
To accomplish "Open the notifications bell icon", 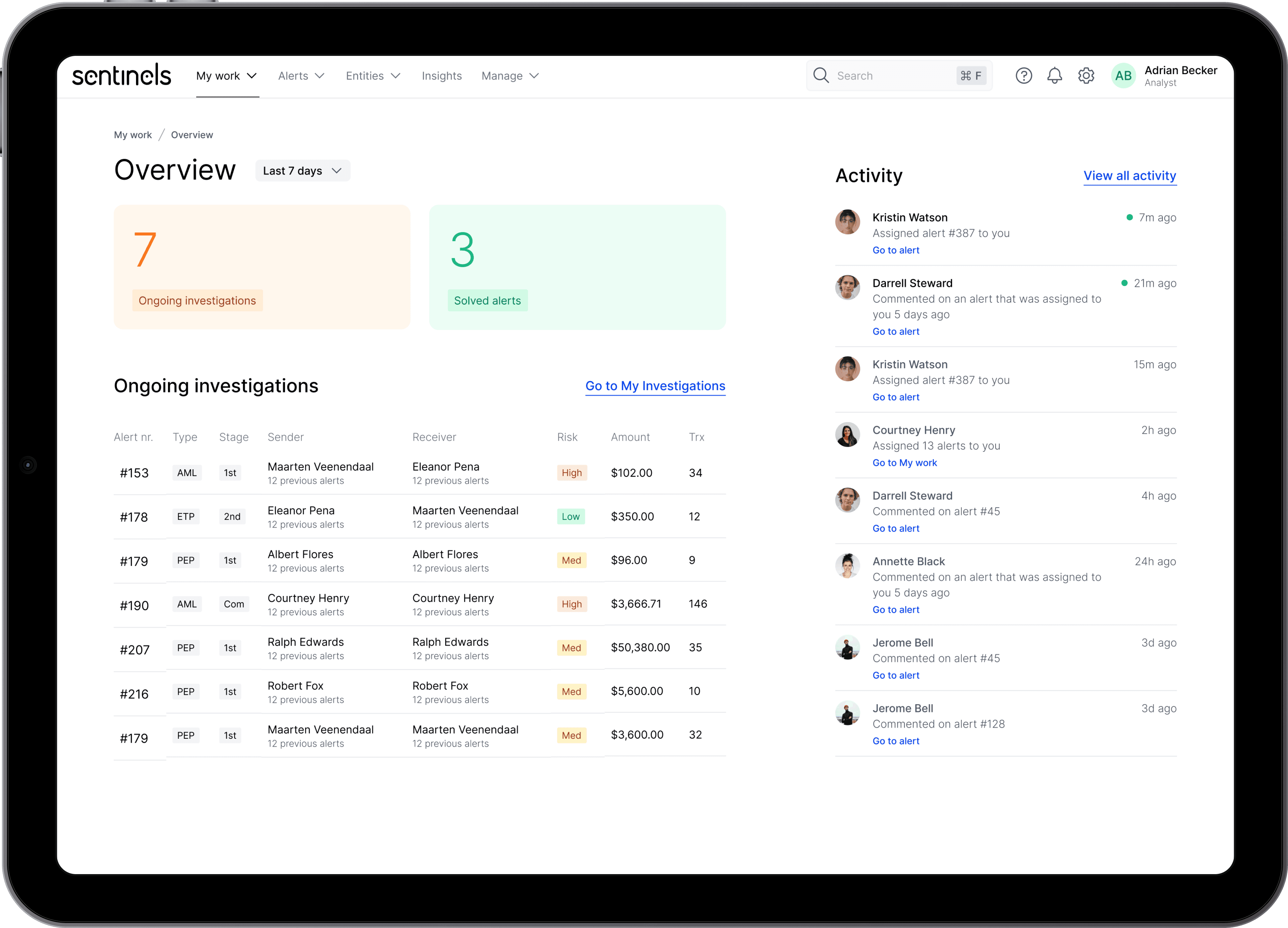I will [1055, 76].
